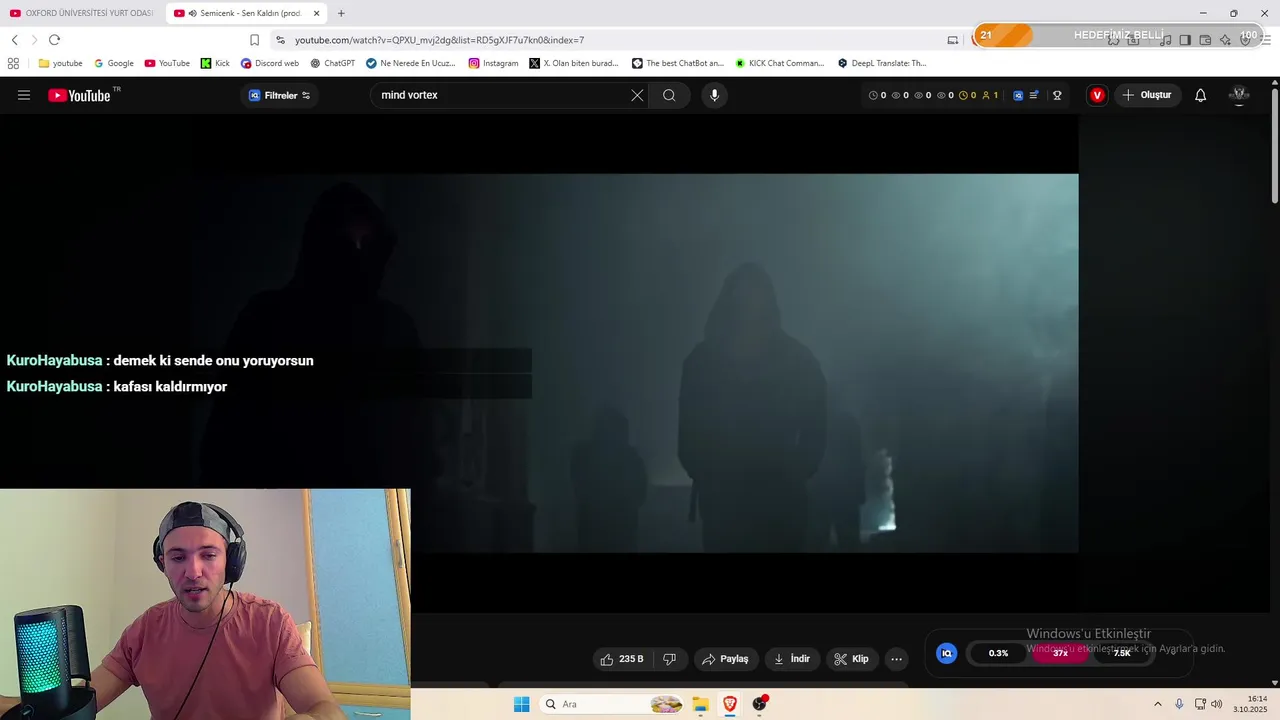Click the search magnifier button

pos(669,95)
